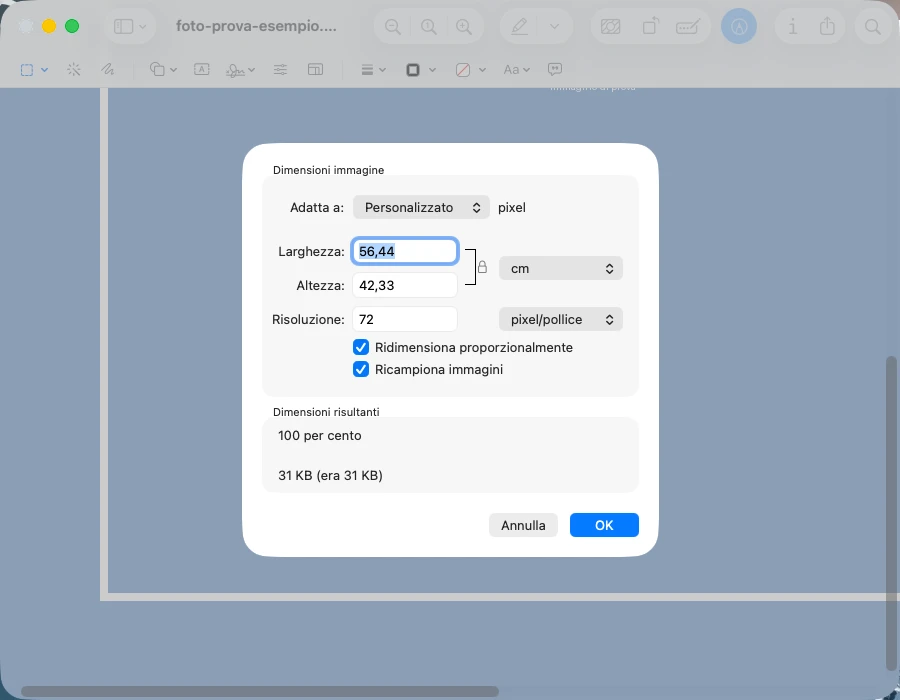Click the zoom to actual size icon
The width and height of the screenshot is (900, 700).
428,26
